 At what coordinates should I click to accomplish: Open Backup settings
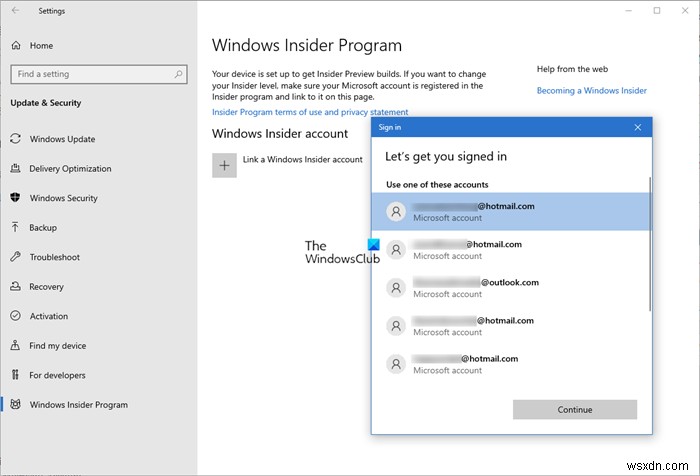43,227
